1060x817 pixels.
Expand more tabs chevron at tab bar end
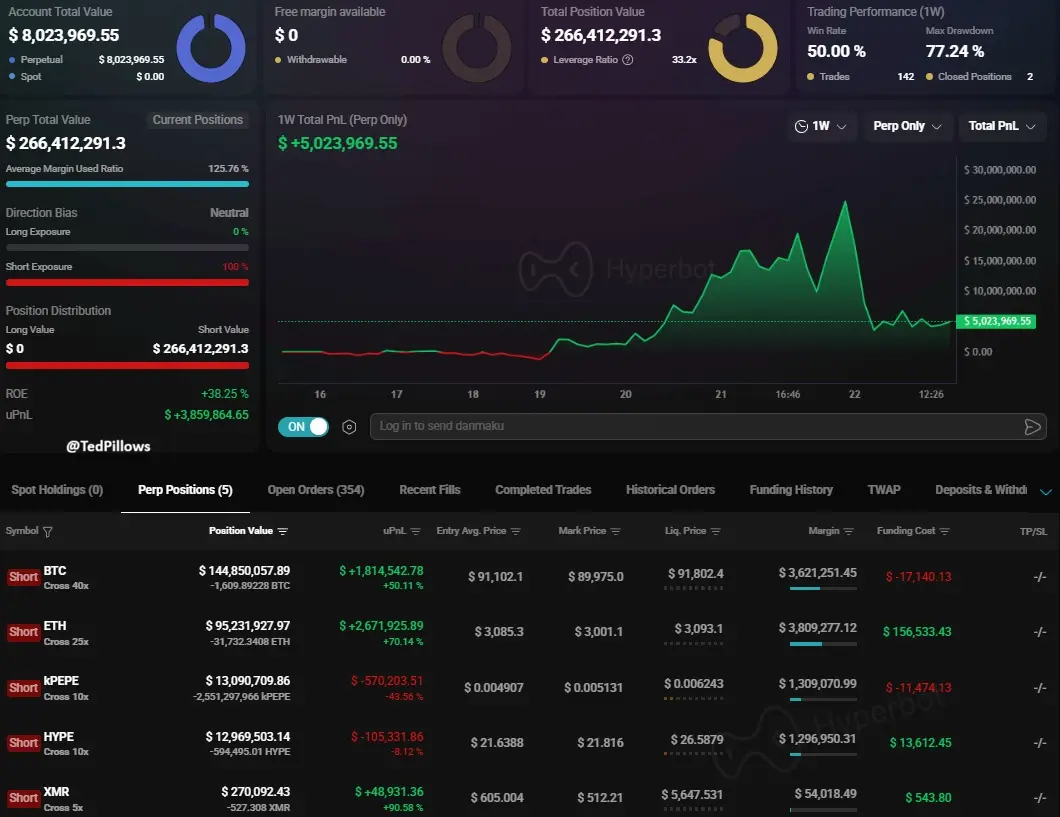tap(1045, 491)
